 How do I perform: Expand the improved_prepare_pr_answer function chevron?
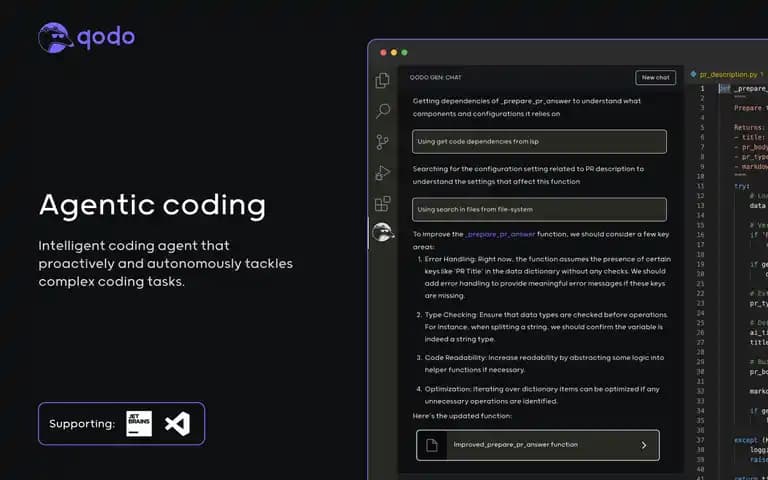(644, 445)
